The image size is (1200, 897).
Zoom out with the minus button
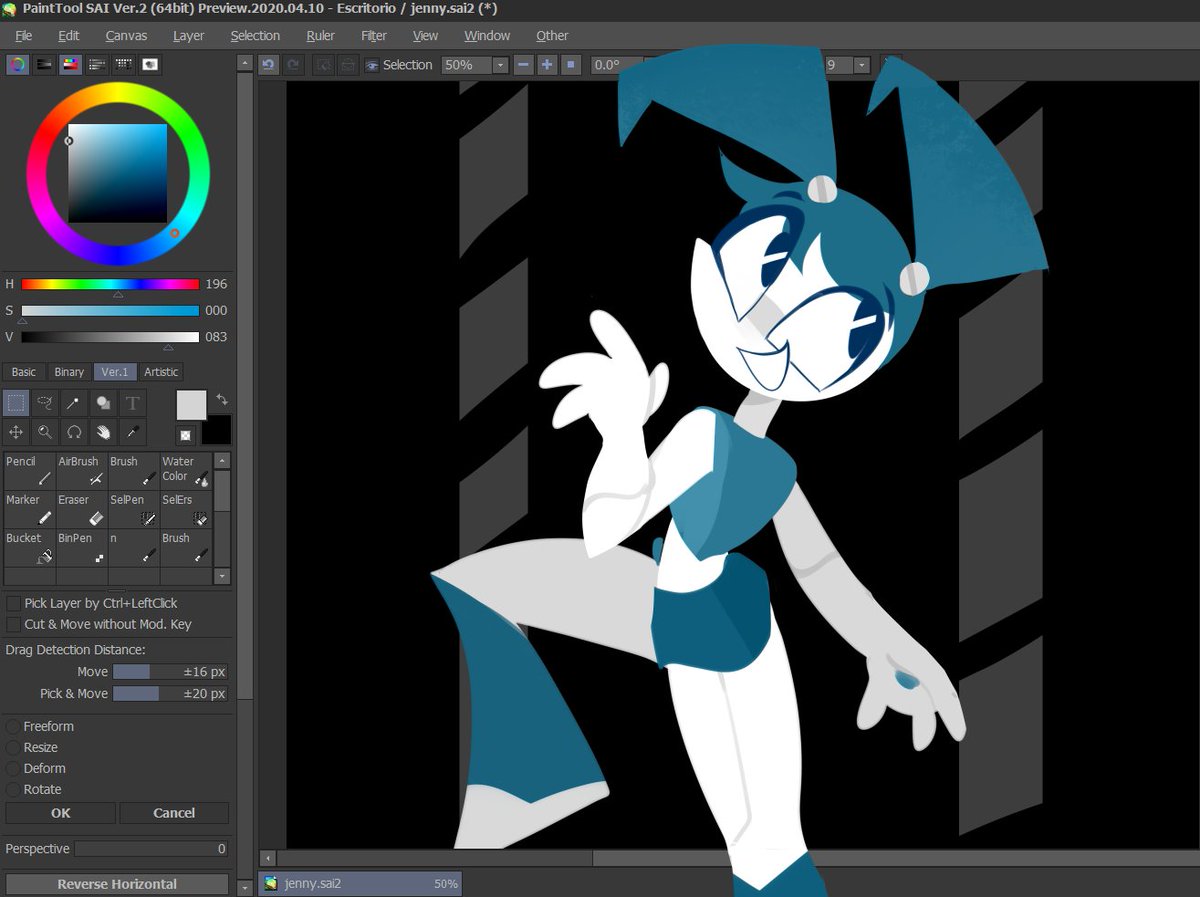(524, 65)
